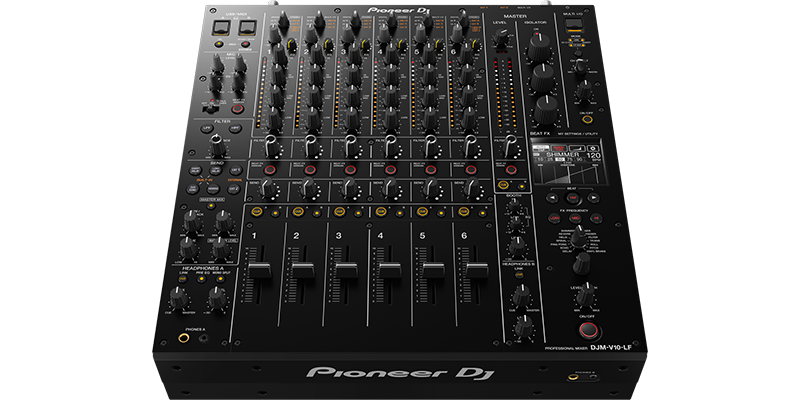800x400 pixels.
Task: Select the Reverb built-in send button
Action: 213,189
